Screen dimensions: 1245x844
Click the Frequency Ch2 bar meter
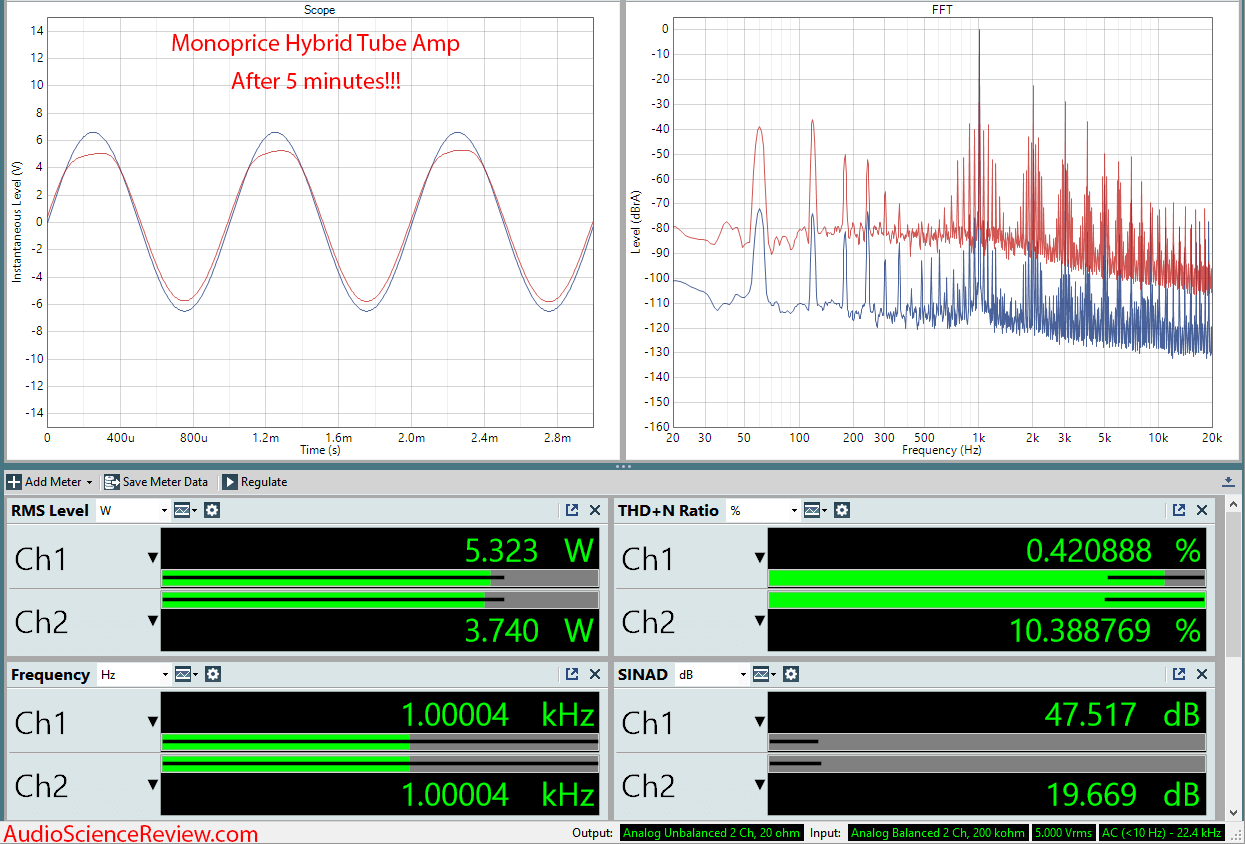(380, 764)
